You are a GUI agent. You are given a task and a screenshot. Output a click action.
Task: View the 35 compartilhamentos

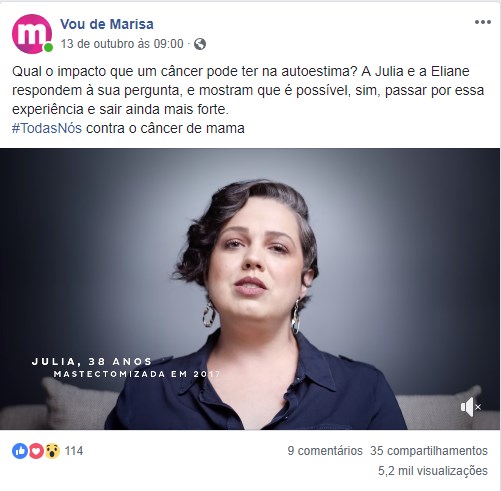pos(429,451)
